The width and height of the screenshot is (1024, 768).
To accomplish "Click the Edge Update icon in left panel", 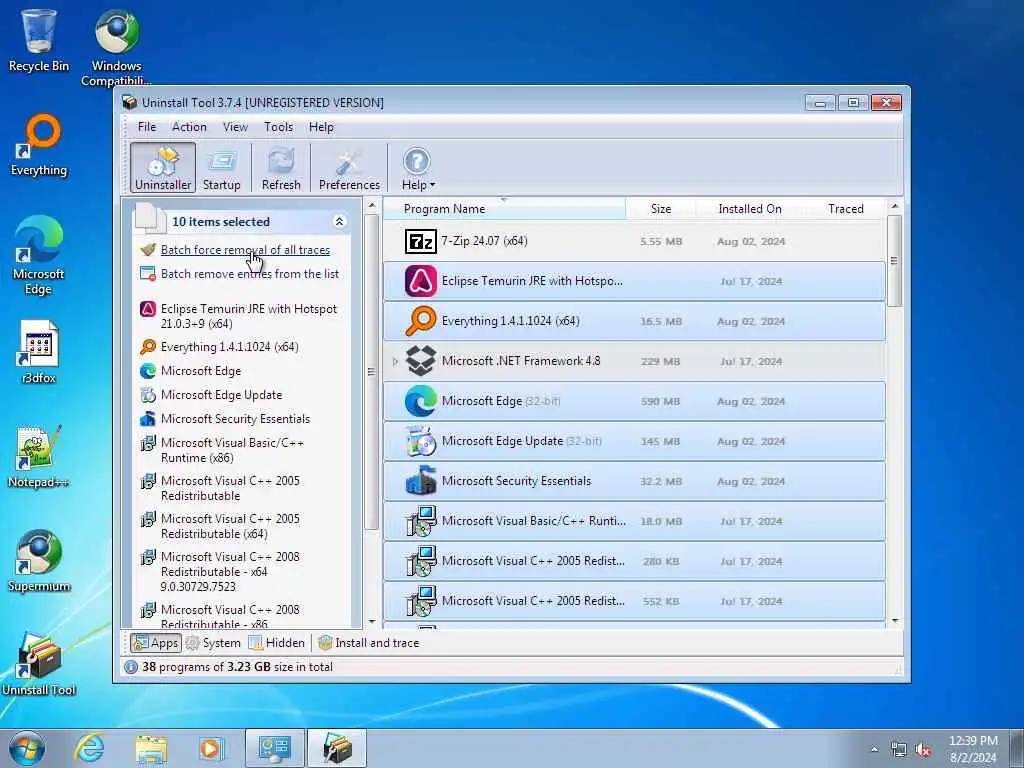I will (x=148, y=395).
